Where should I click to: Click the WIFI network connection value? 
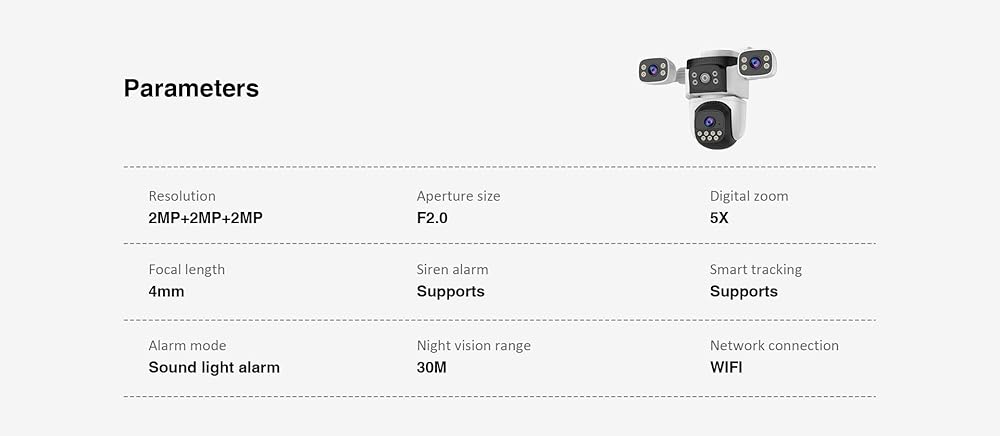pyautogui.click(x=726, y=368)
